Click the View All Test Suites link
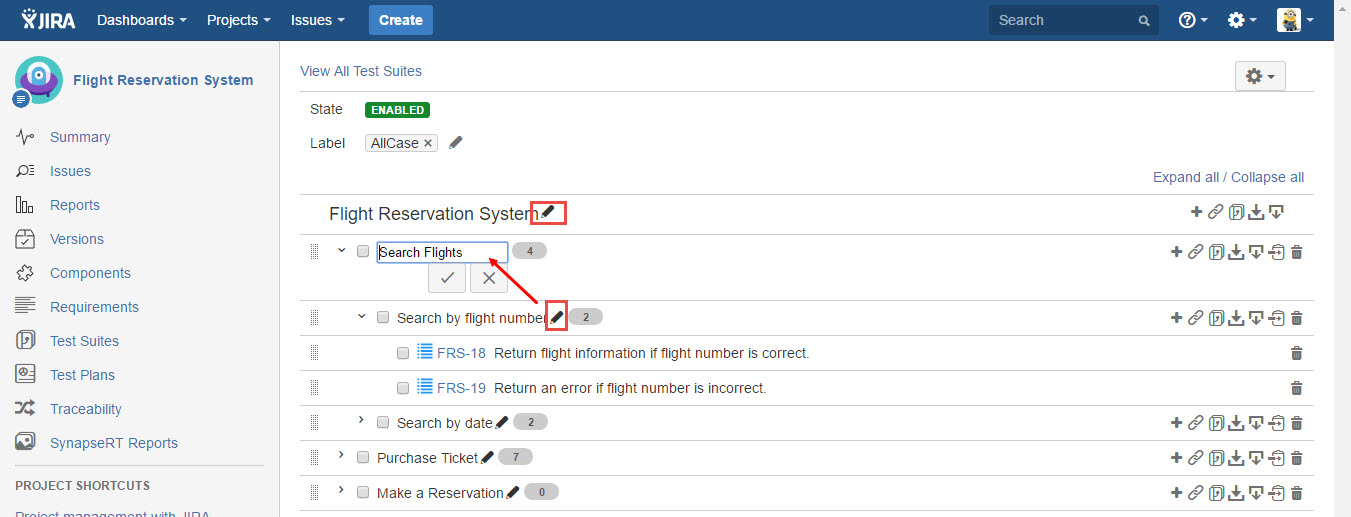This screenshot has width=1351, height=517. 361,71
